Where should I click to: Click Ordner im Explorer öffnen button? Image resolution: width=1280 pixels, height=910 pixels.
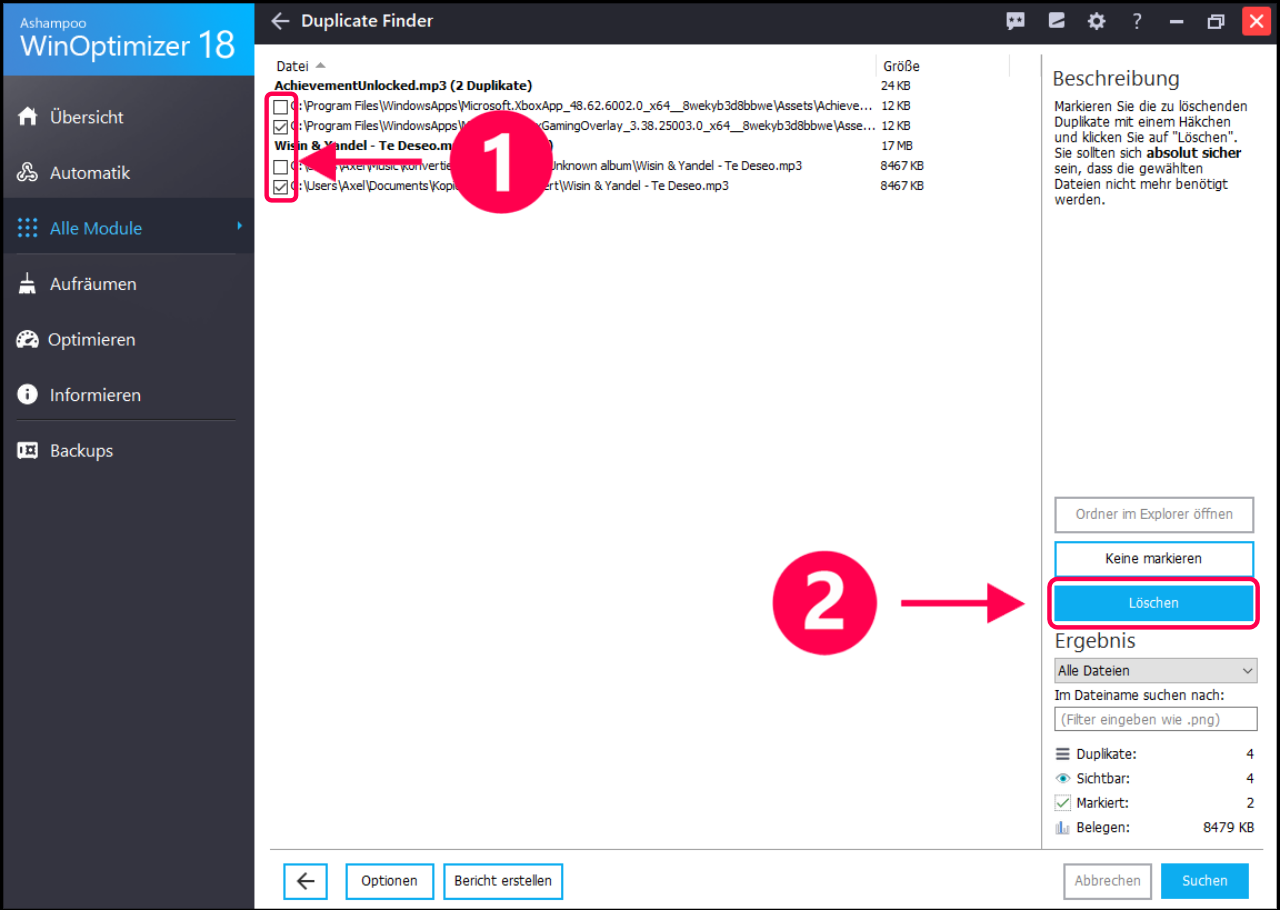(1154, 514)
